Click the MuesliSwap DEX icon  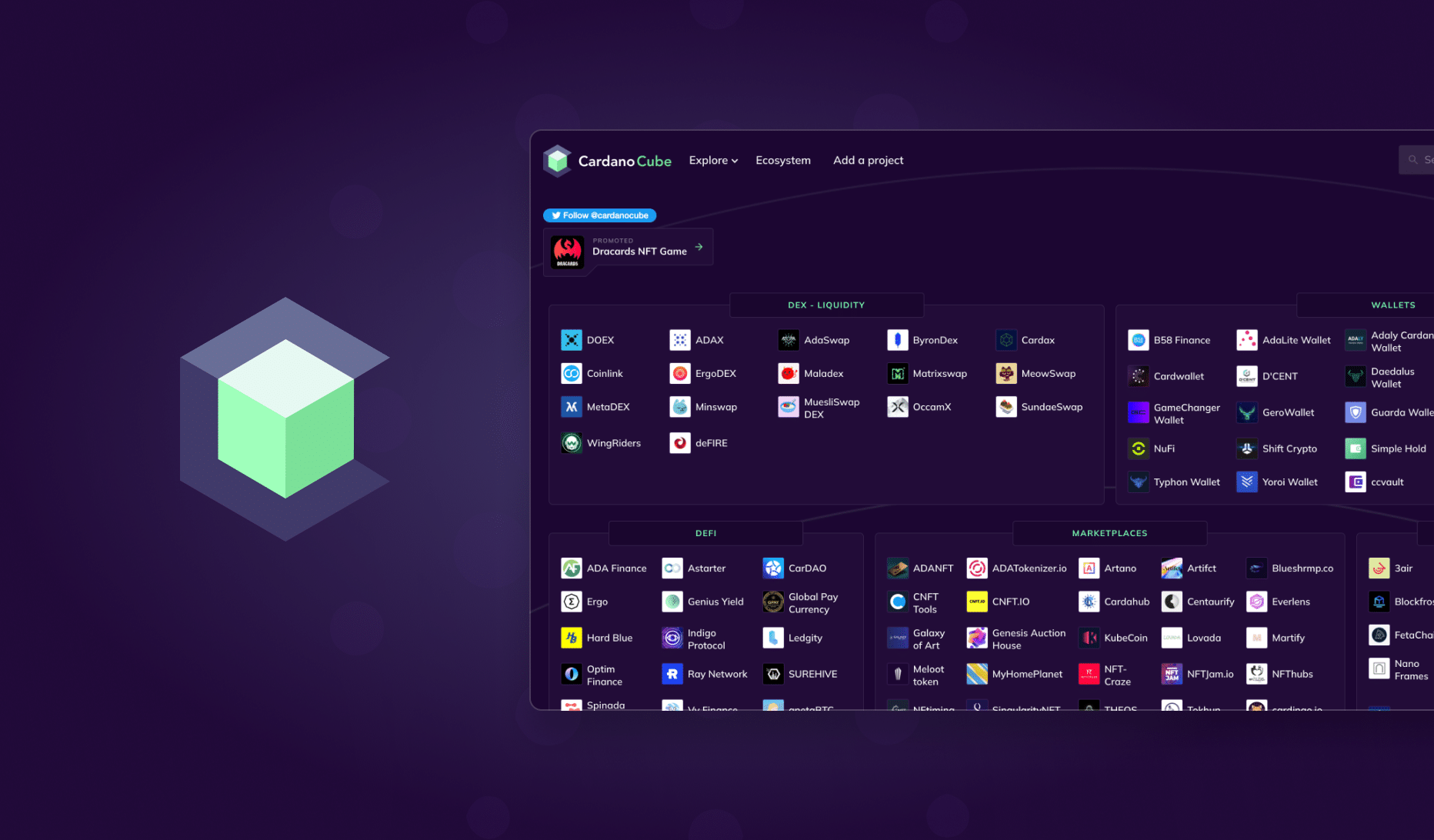coord(789,407)
